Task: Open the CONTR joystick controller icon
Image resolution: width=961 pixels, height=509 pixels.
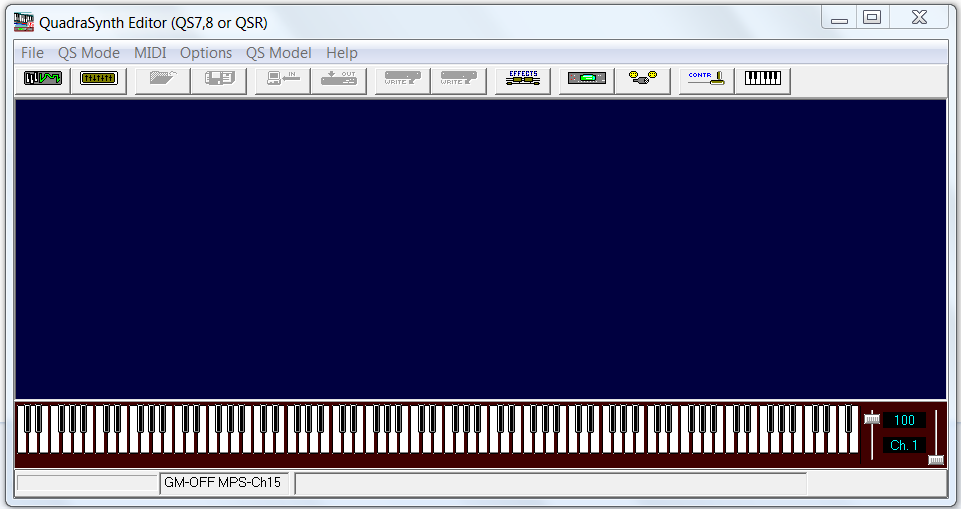Action: click(706, 79)
